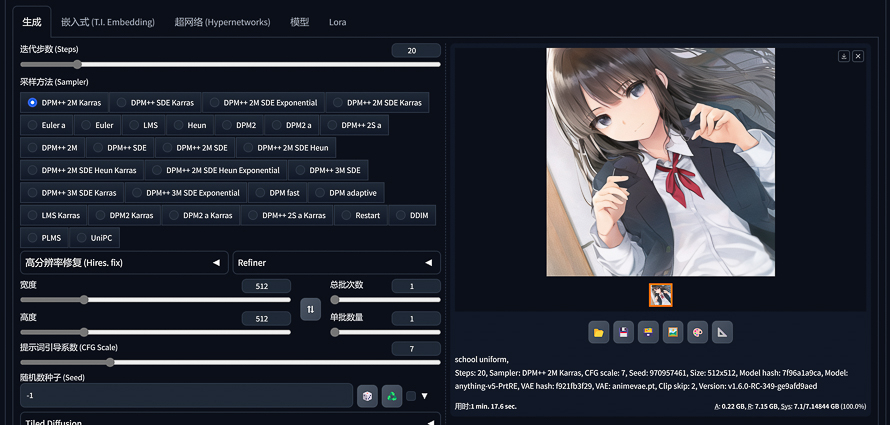The height and width of the screenshot is (425, 890).
Task: Expand the Hires. fix section
Action: [124, 263]
